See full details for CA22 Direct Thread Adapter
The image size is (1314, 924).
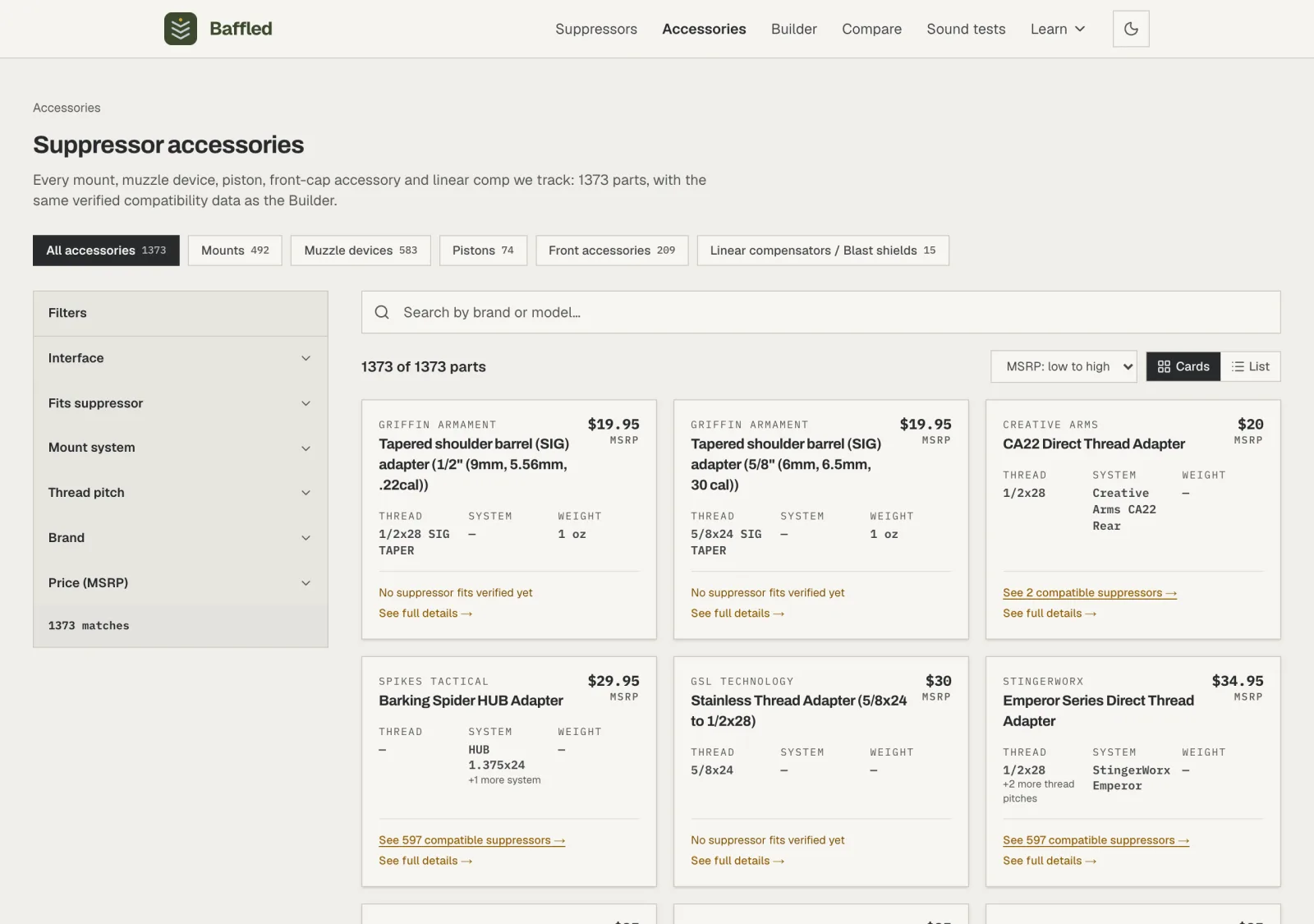click(x=1050, y=614)
